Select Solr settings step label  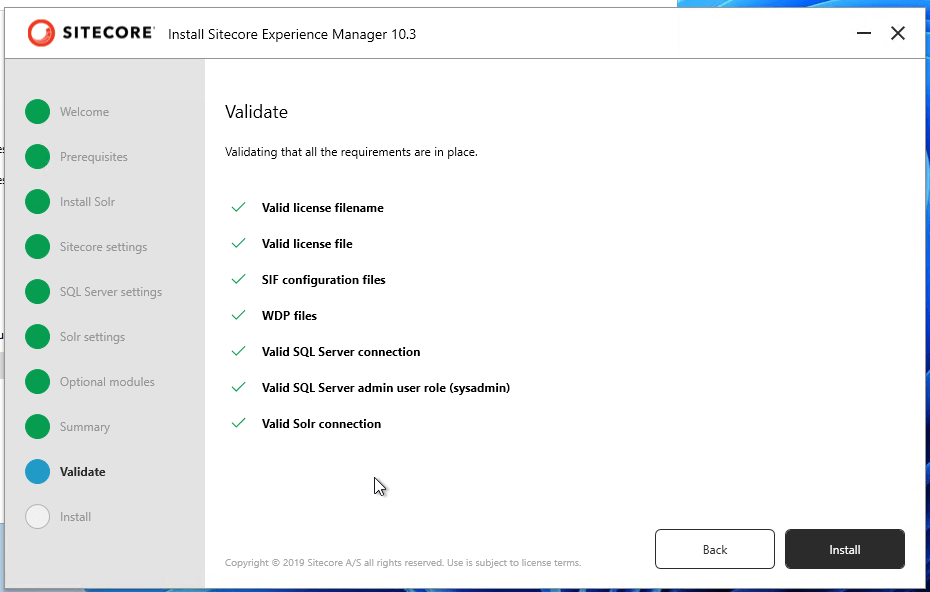tap(92, 337)
